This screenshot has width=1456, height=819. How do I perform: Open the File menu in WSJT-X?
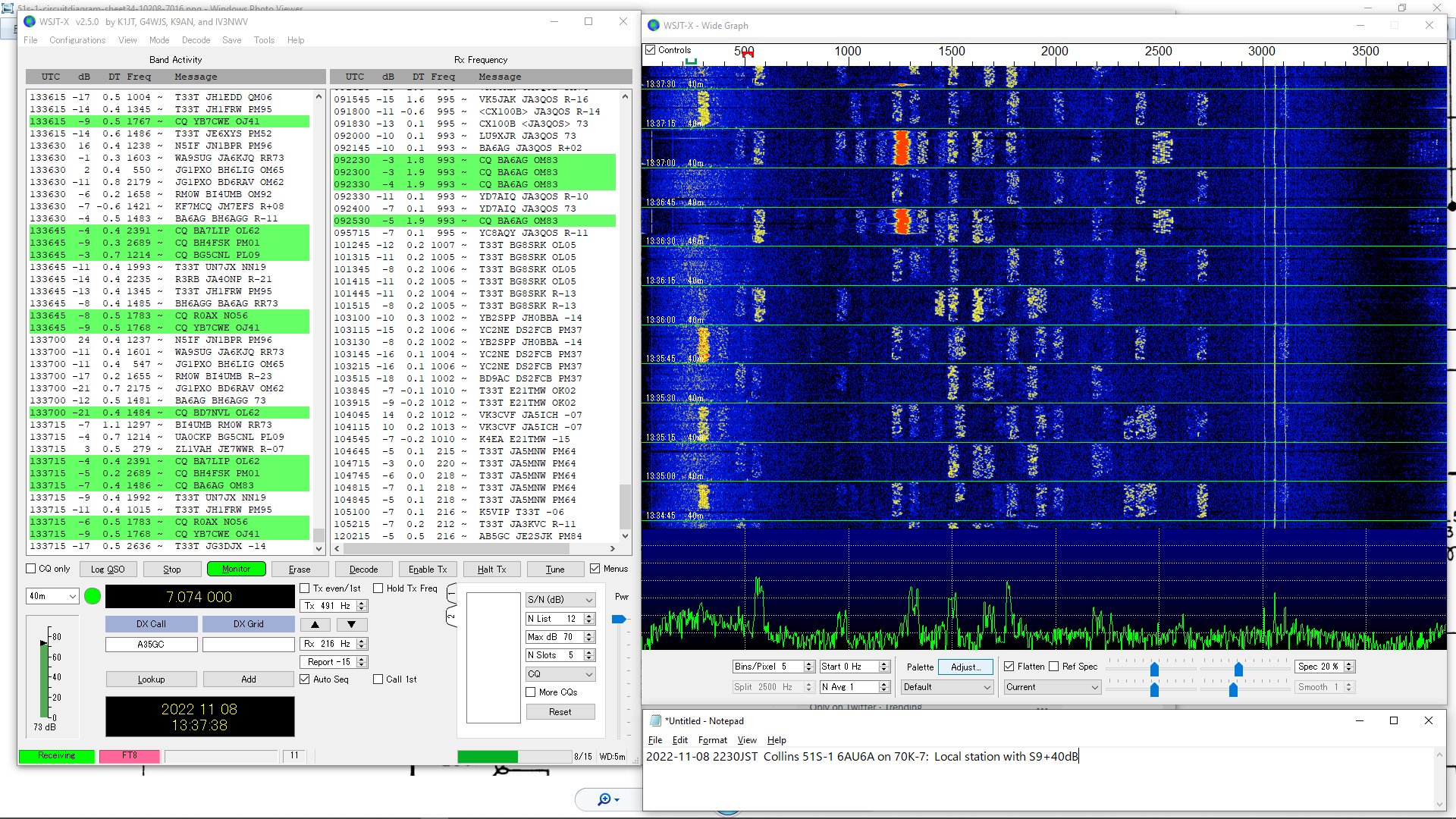(30, 40)
